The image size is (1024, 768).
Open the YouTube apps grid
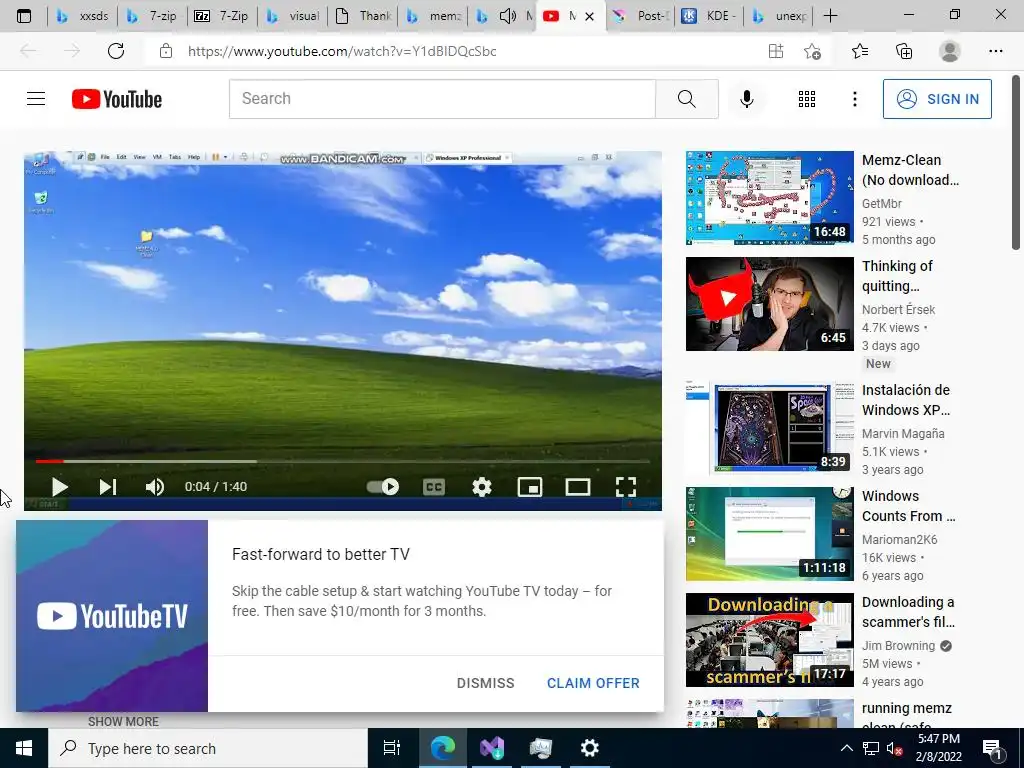coord(807,99)
